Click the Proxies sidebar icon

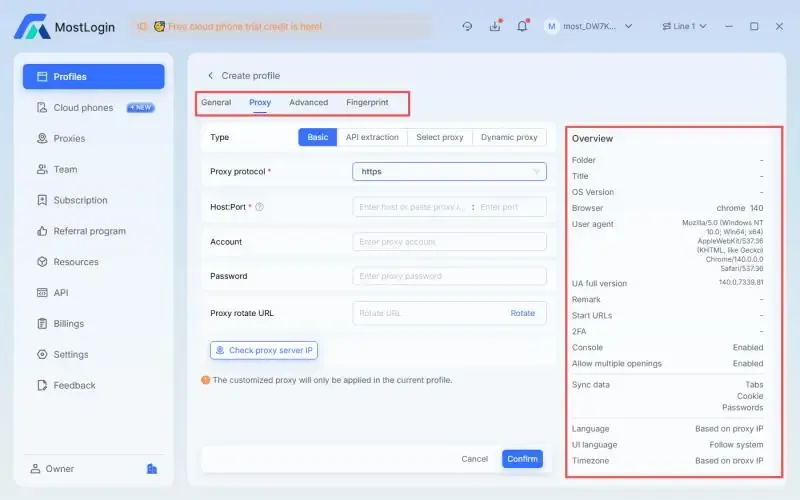42,138
